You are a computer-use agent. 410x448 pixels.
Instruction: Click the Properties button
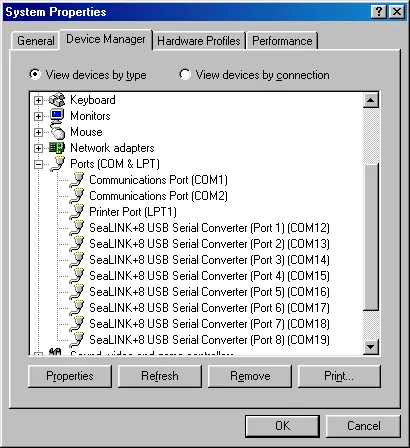pos(70,376)
